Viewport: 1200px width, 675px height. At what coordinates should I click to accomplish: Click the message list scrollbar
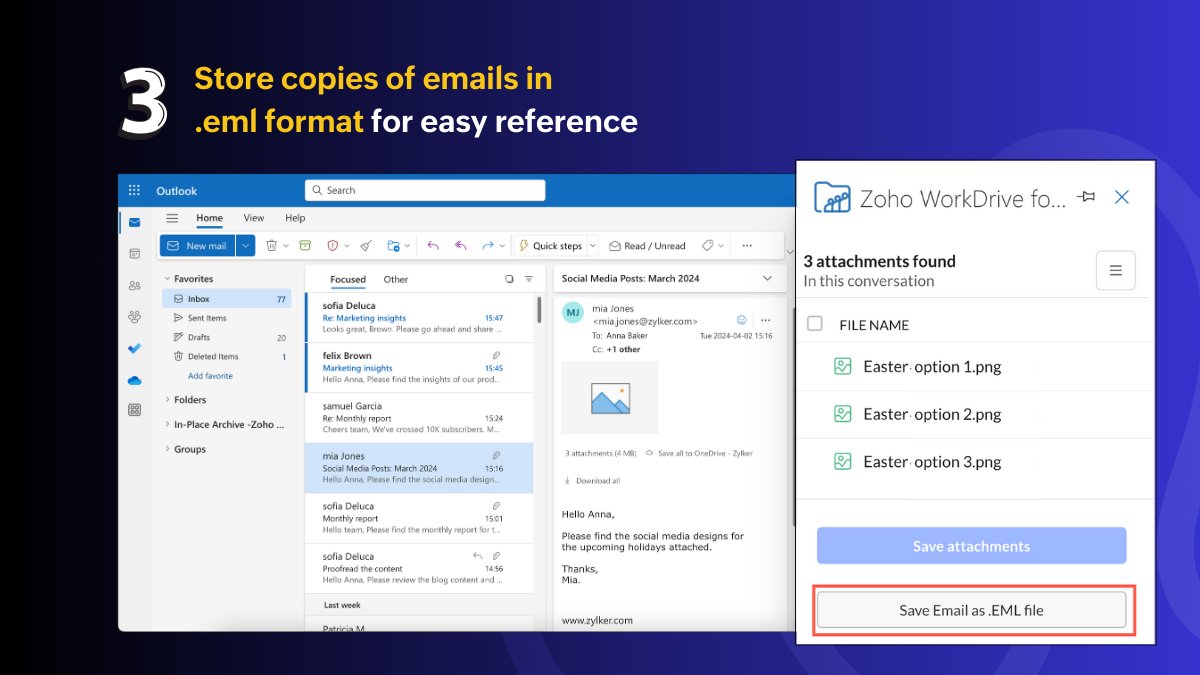(539, 310)
